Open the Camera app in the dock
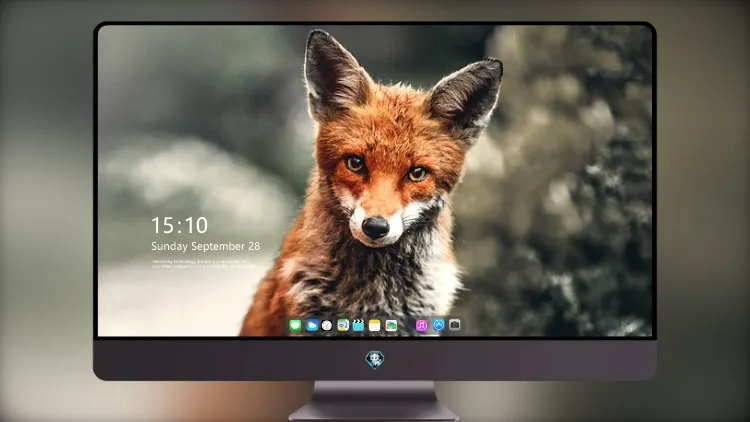 click(x=455, y=325)
